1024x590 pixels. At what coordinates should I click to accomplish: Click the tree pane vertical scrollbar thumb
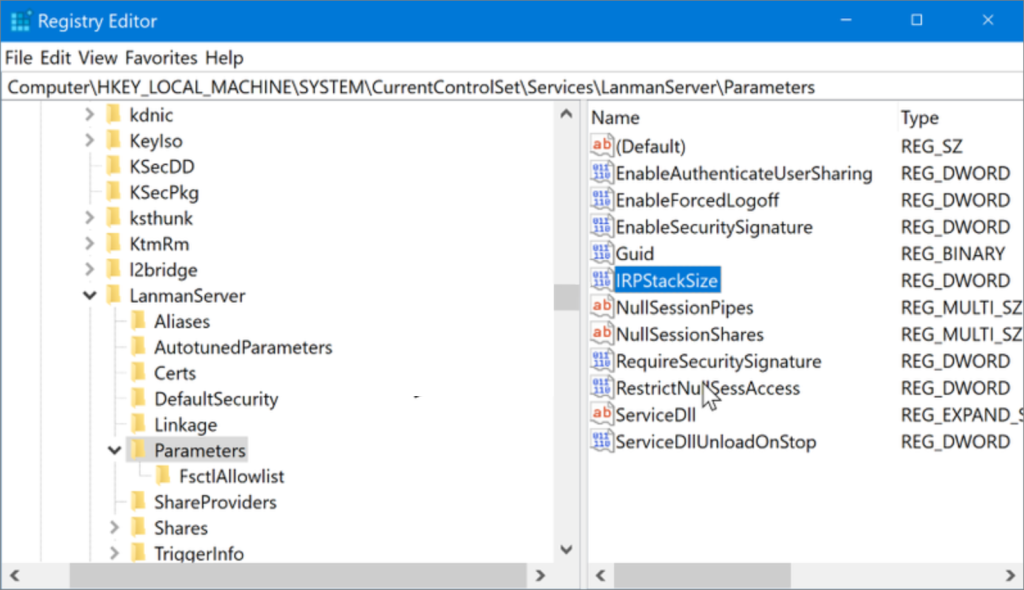[x=566, y=297]
